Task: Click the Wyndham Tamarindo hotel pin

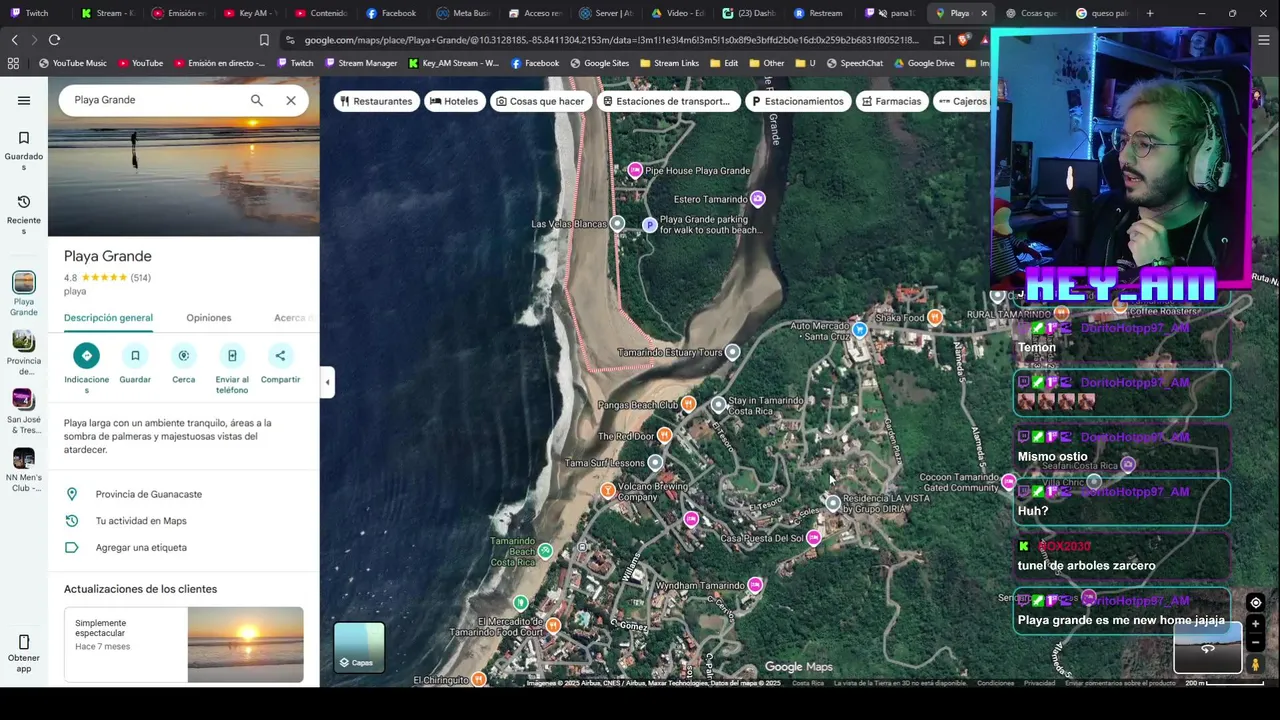Action: (755, 585)
